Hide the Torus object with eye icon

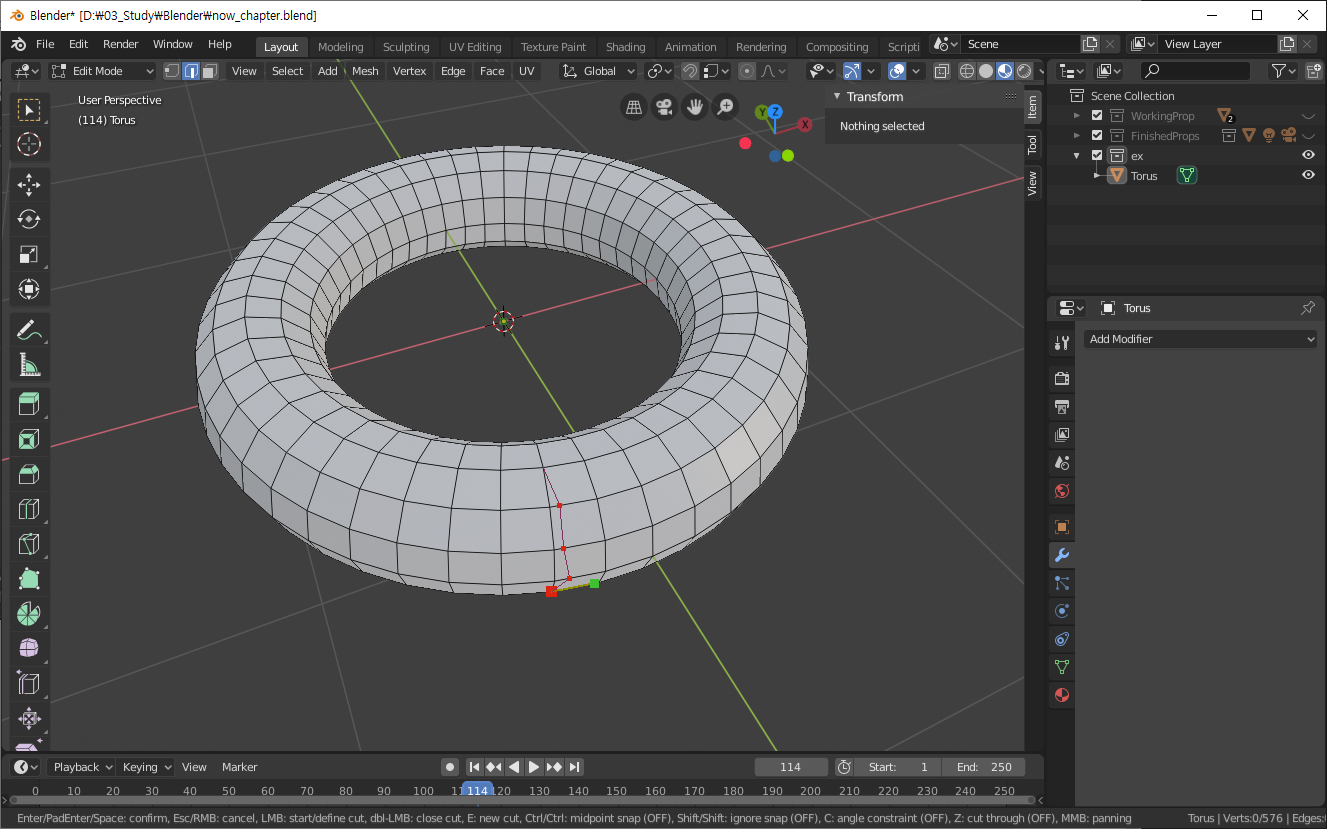(x=1307, y=175)
